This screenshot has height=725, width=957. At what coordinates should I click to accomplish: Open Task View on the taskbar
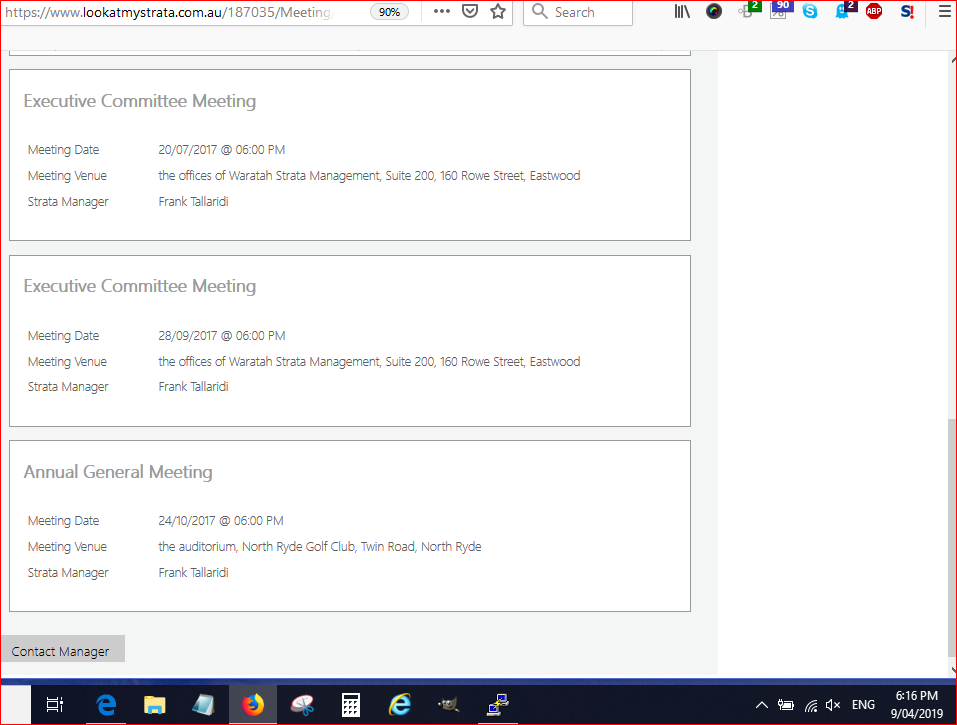pos(55,705)
